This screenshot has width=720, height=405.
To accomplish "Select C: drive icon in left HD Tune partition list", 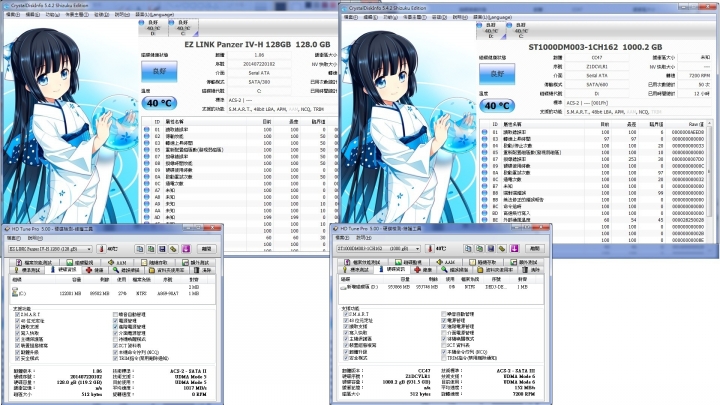I will (x=15, y=292).
